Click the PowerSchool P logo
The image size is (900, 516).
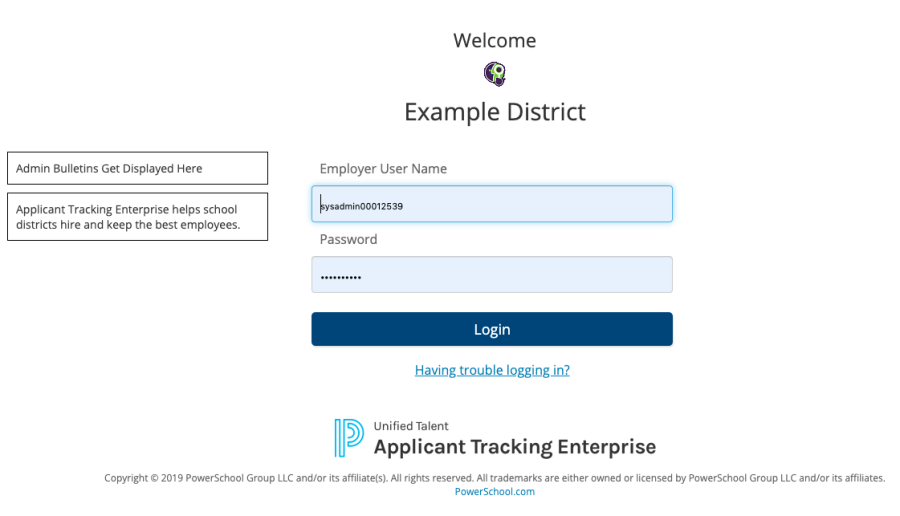click(349, 437)
